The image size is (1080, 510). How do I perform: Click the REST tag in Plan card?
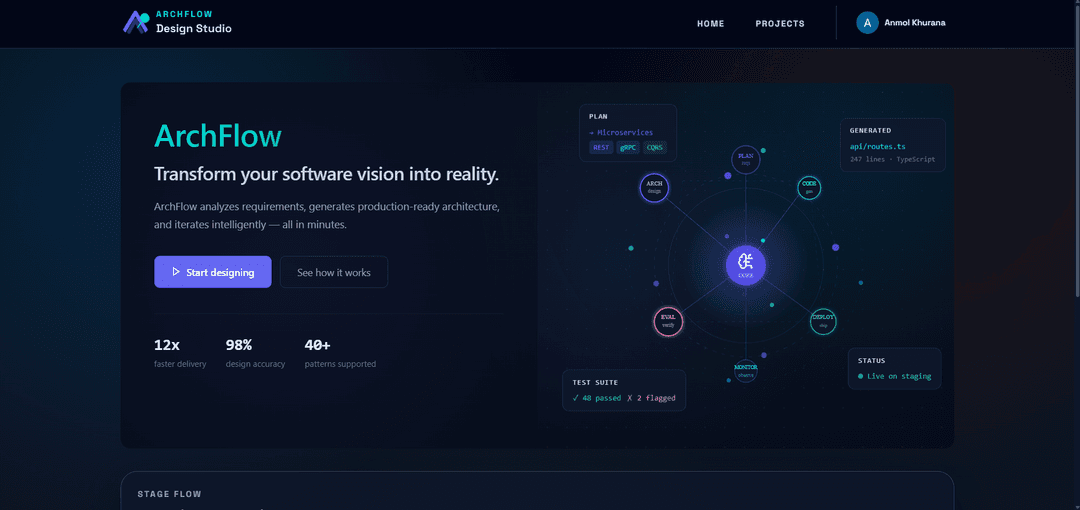click(x=601, y=147)
